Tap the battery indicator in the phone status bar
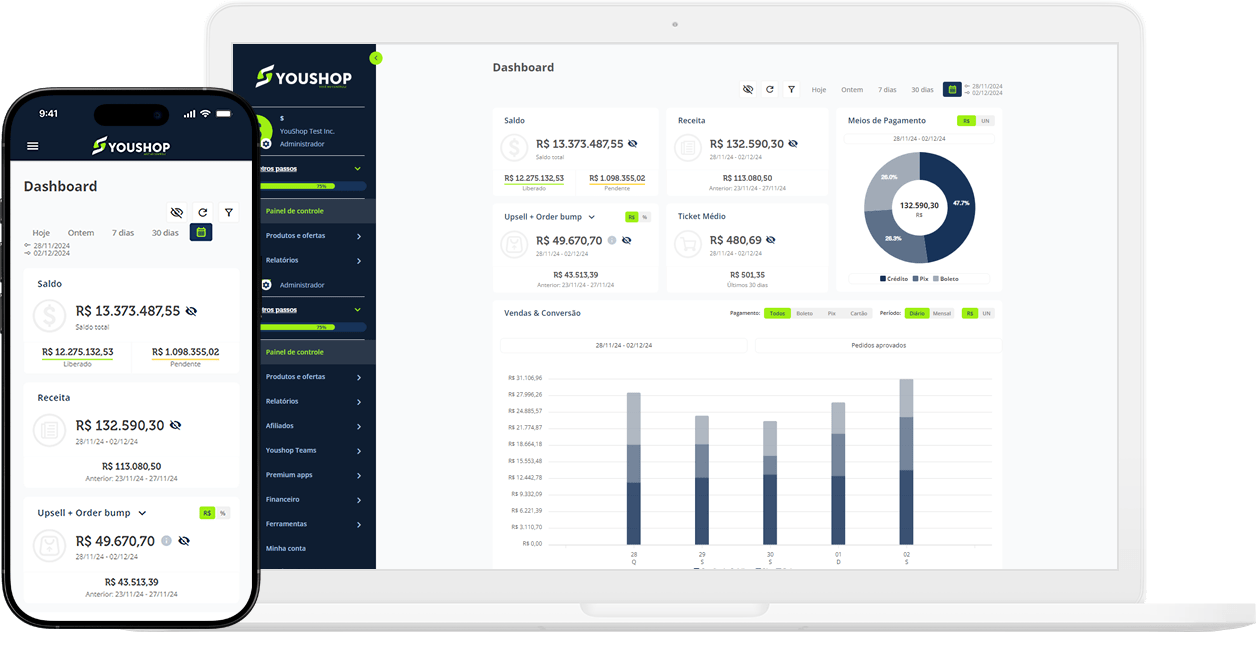 [x=226, y=113]
